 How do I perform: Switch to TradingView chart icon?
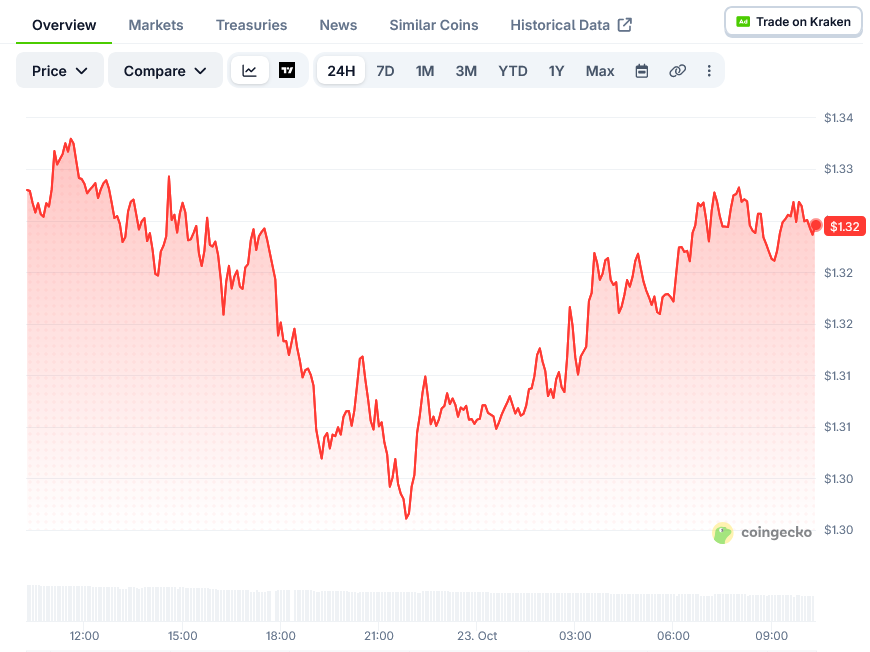pos(287,70)
